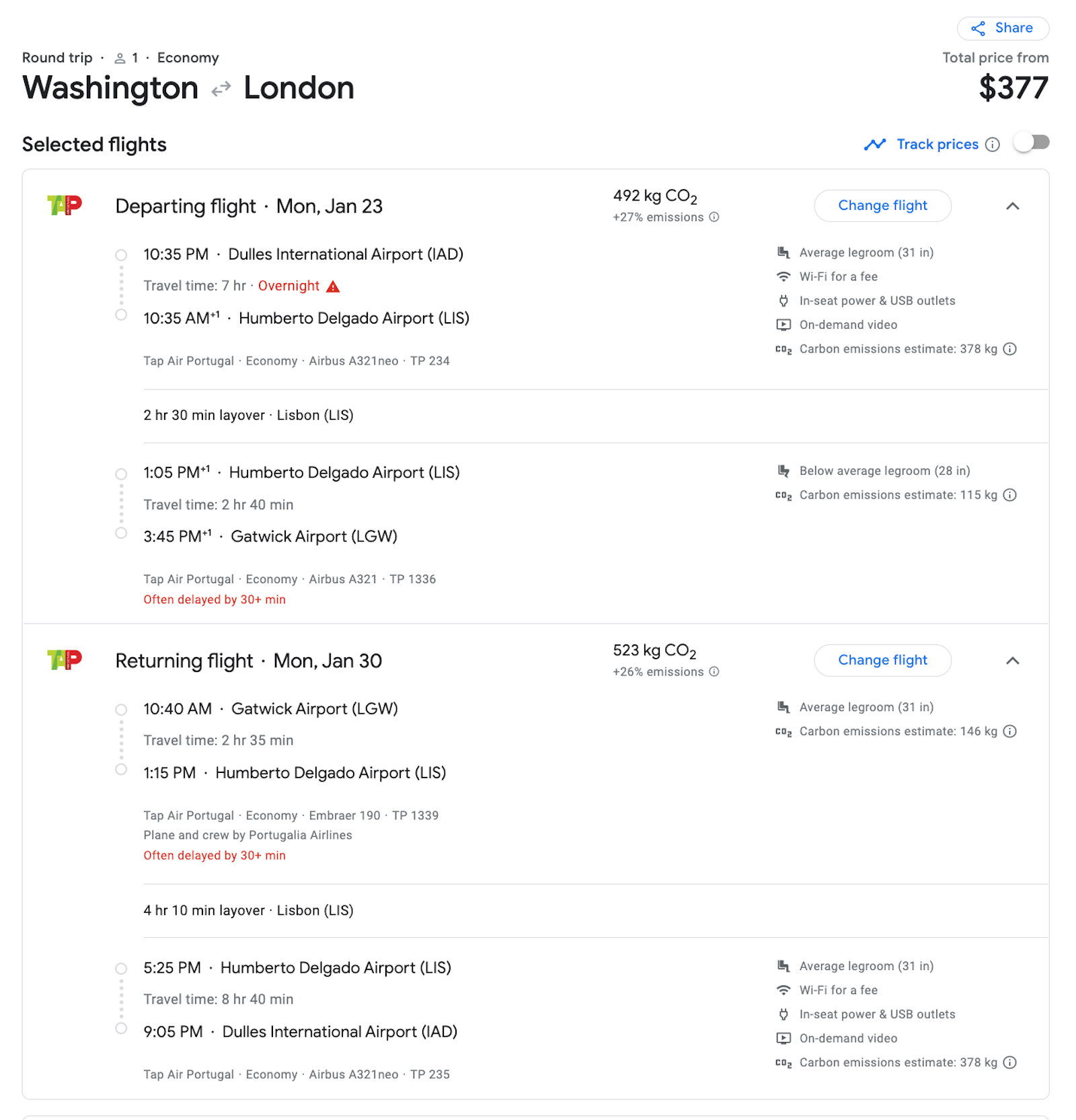Click the average legroom icon on returning flight
The width and height of the screenshot is (1076, 1120).
[783, 707]
